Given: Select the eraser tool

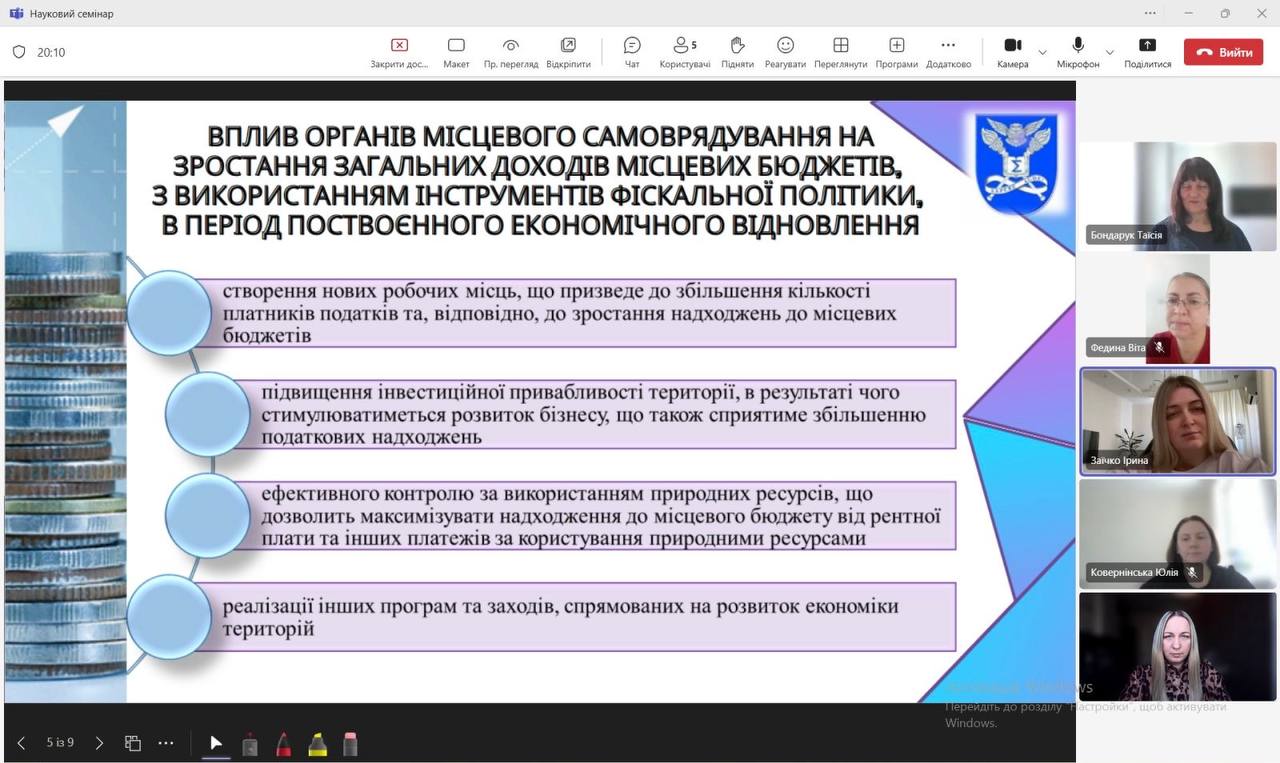Looking at the screenshot, I should pyautogui.click(x=350, y=744).
